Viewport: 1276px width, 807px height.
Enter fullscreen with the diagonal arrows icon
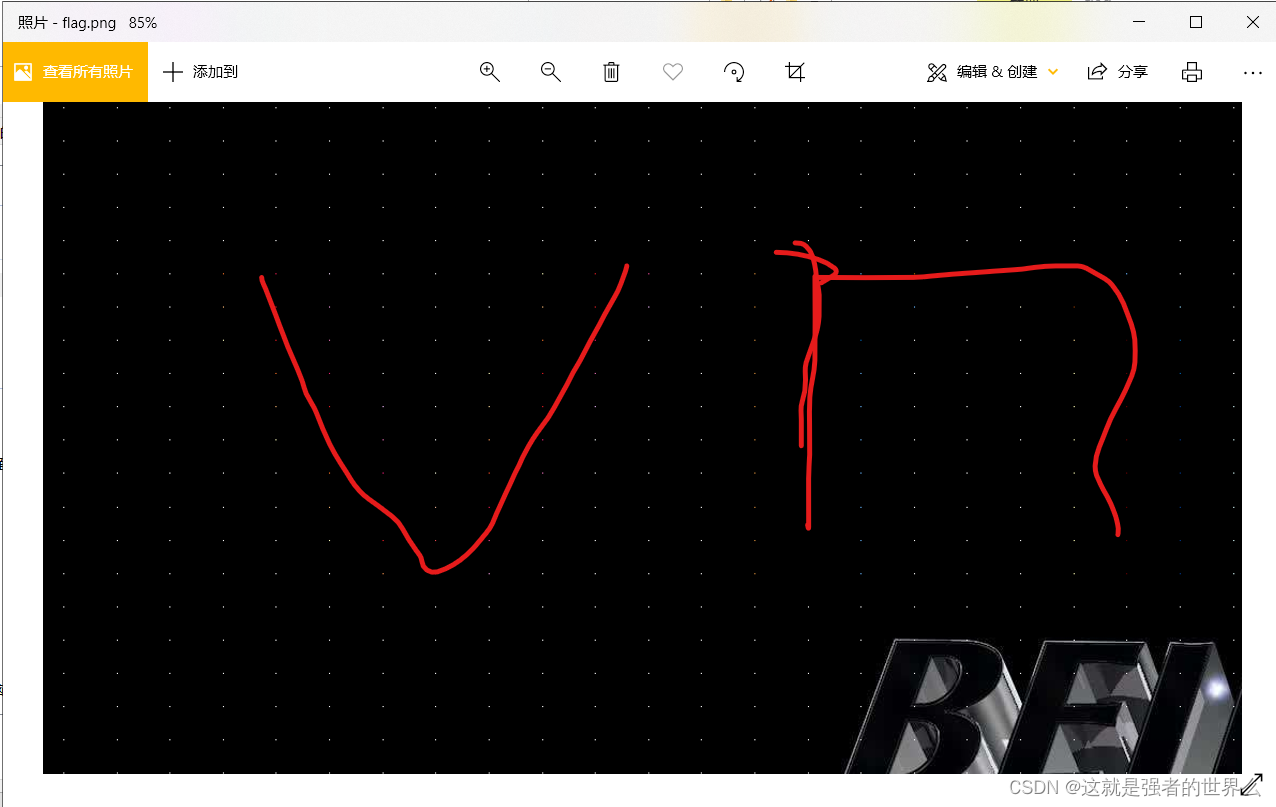tap(1252, 785)
